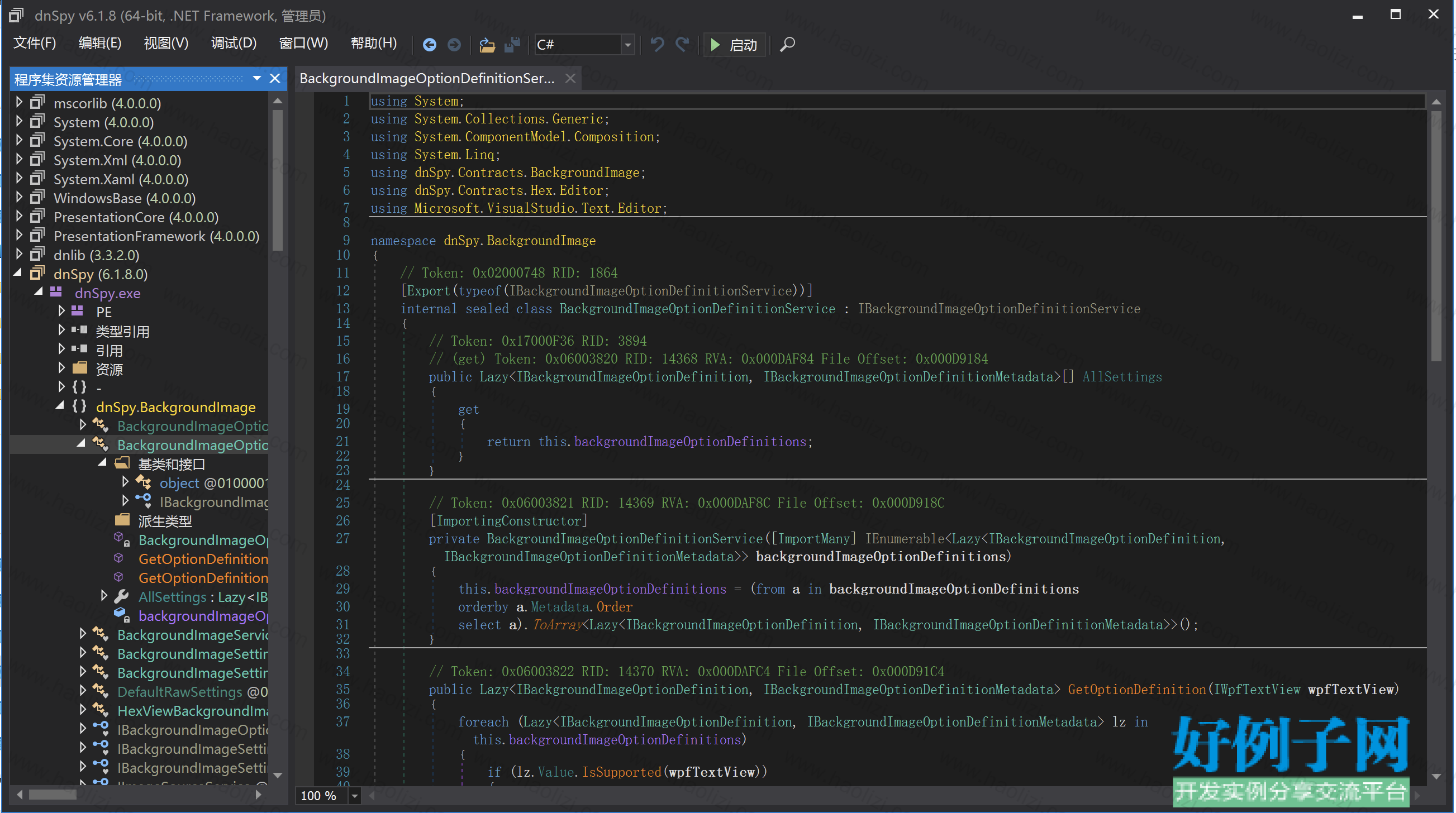Click the assembly tree horizontal scrollbar thumb
The height and width of the screenshot is (813, 1456).
point(53,795)
